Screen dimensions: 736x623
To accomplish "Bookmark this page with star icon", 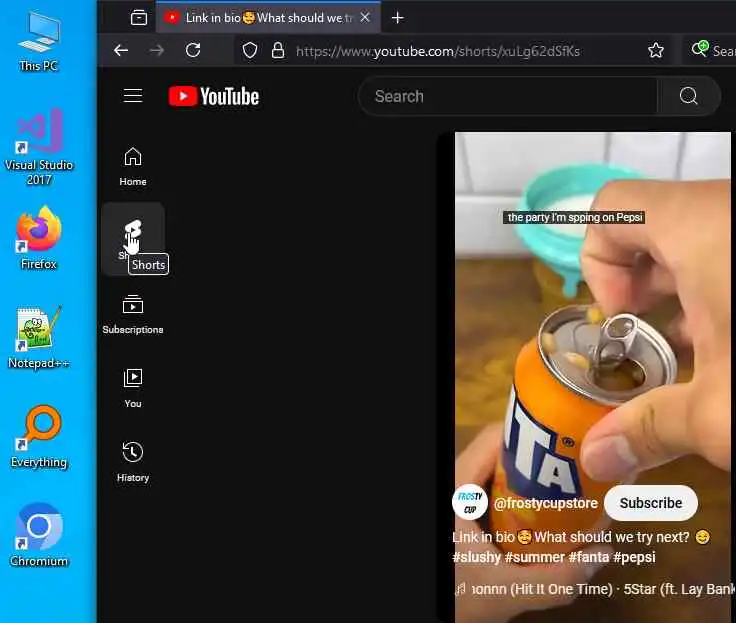I will click(655, 50).
